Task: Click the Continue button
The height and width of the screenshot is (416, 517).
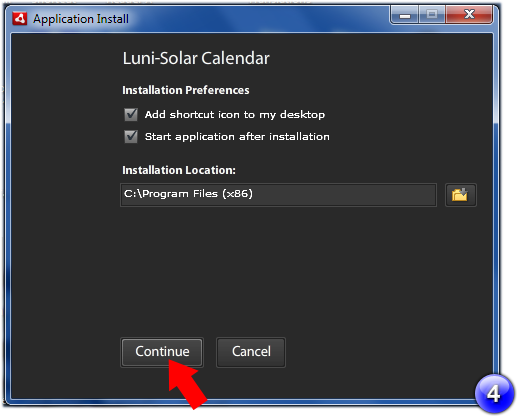Action: 162,352
